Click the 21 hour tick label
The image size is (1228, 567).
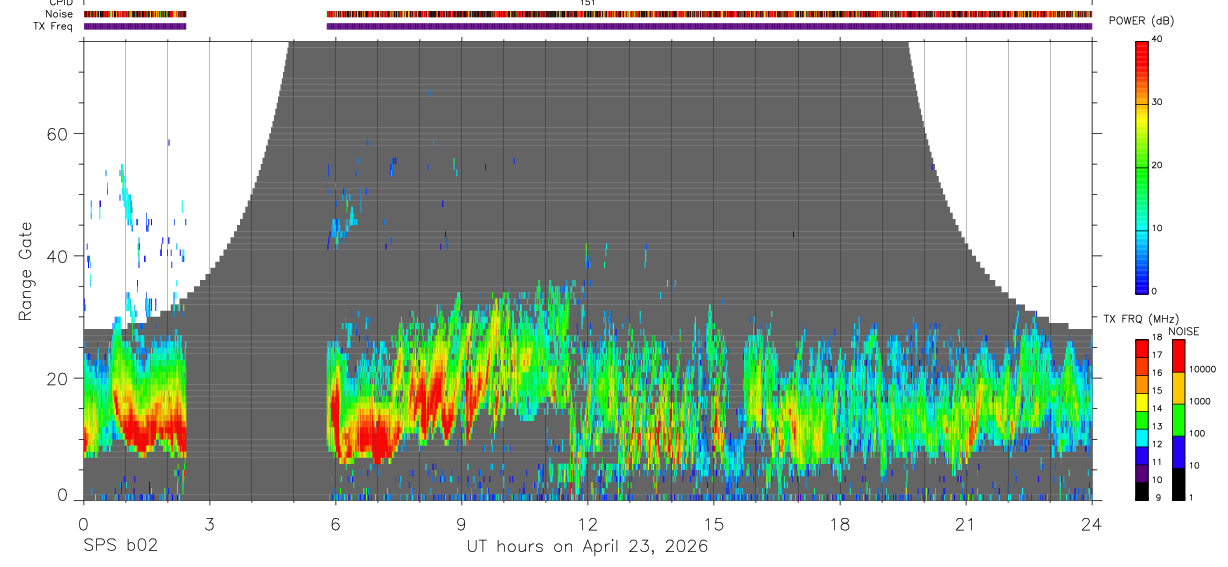(965, 522)
